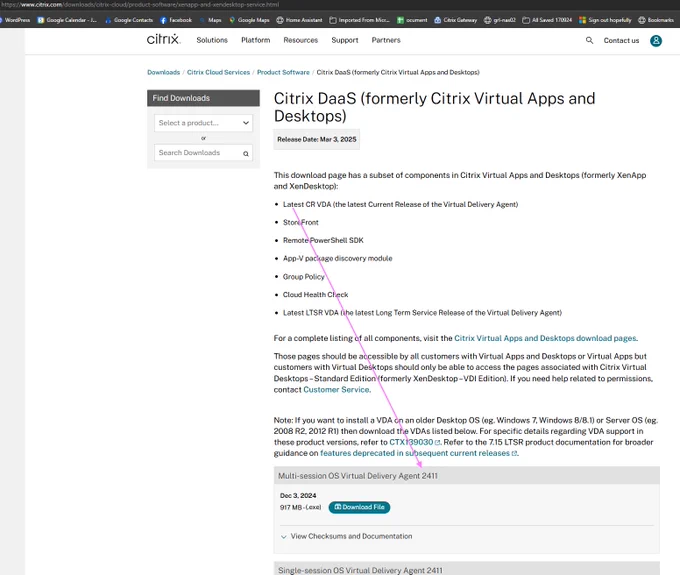
Task: Open the Resources menu
Action: 301,40
